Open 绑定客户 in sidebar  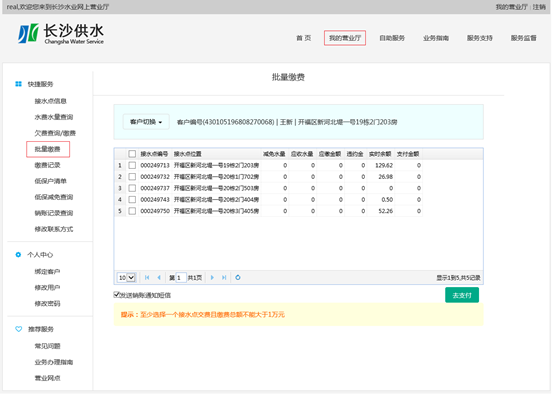click(47, 272)
